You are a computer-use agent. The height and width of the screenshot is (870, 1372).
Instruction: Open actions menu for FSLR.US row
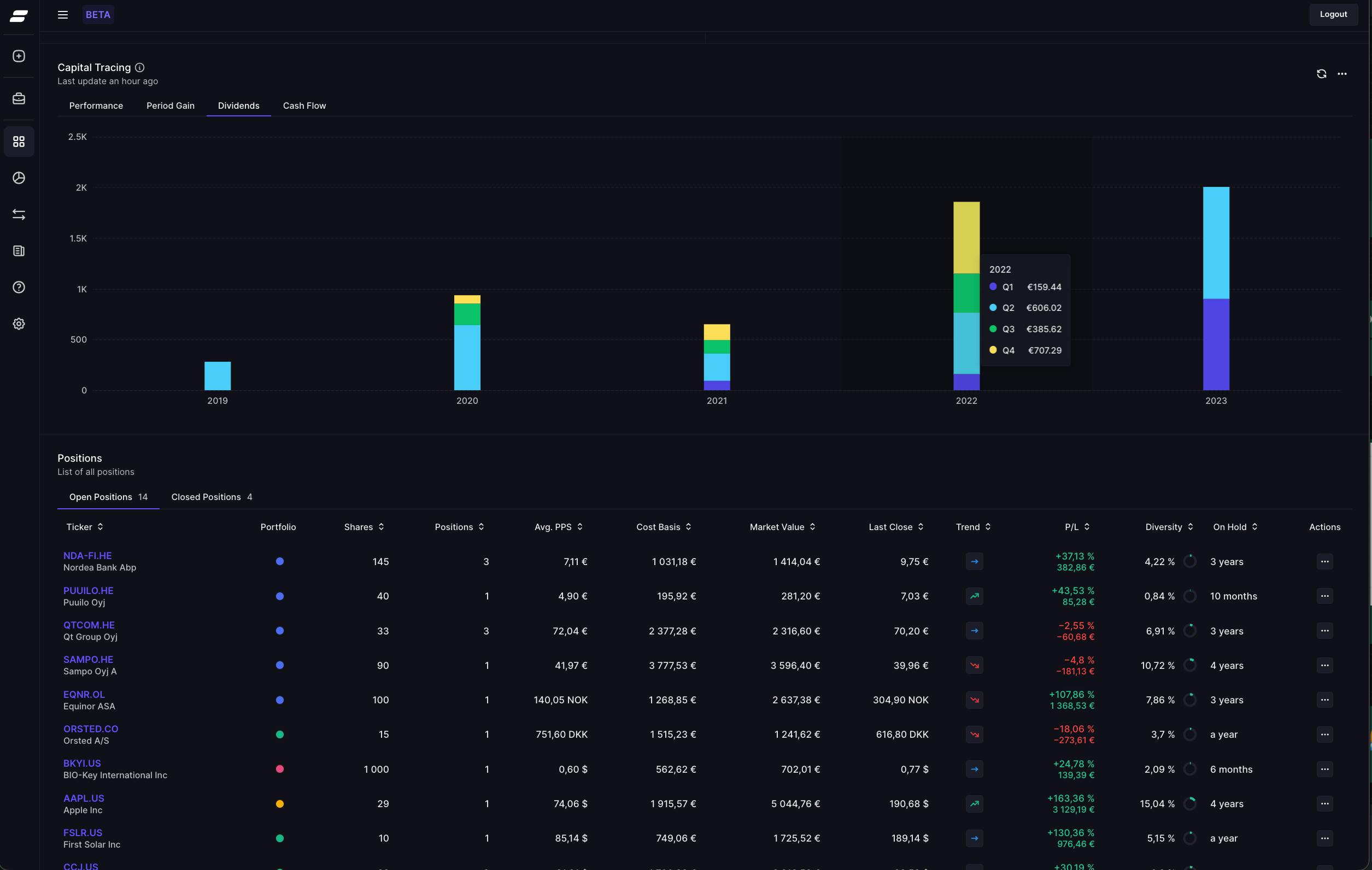click(1324, 838)
